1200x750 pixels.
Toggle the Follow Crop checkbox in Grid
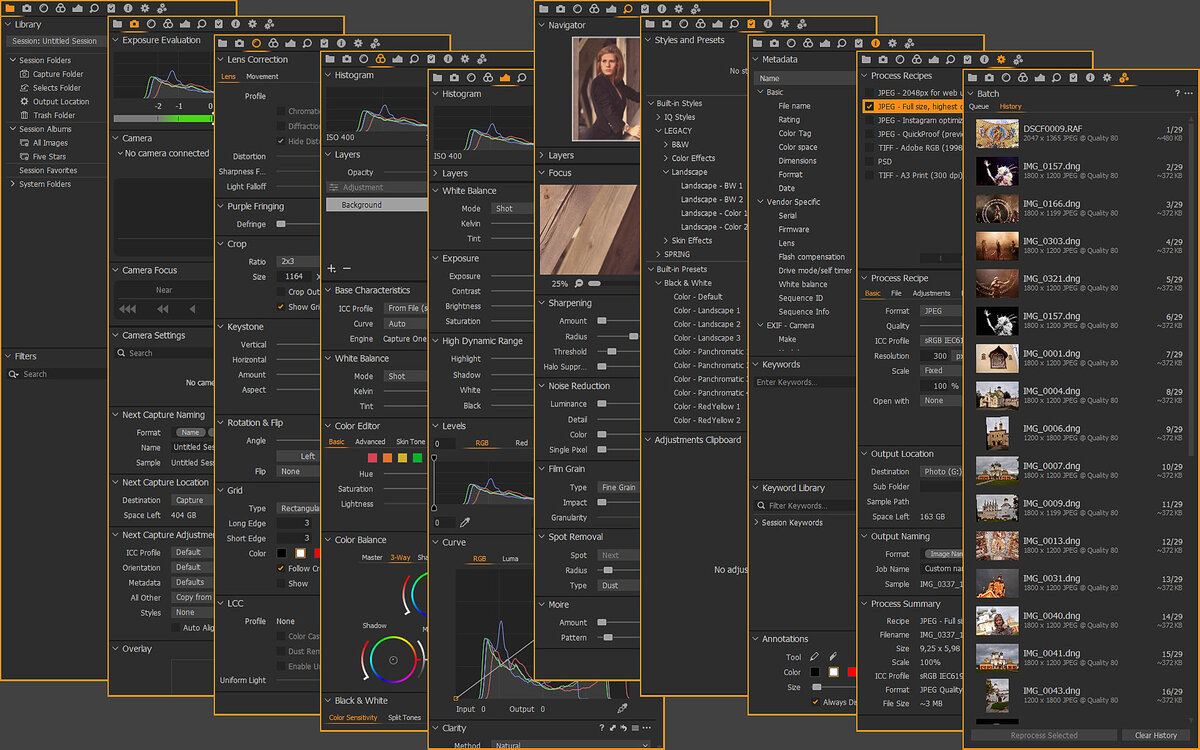tap(281, 568)
